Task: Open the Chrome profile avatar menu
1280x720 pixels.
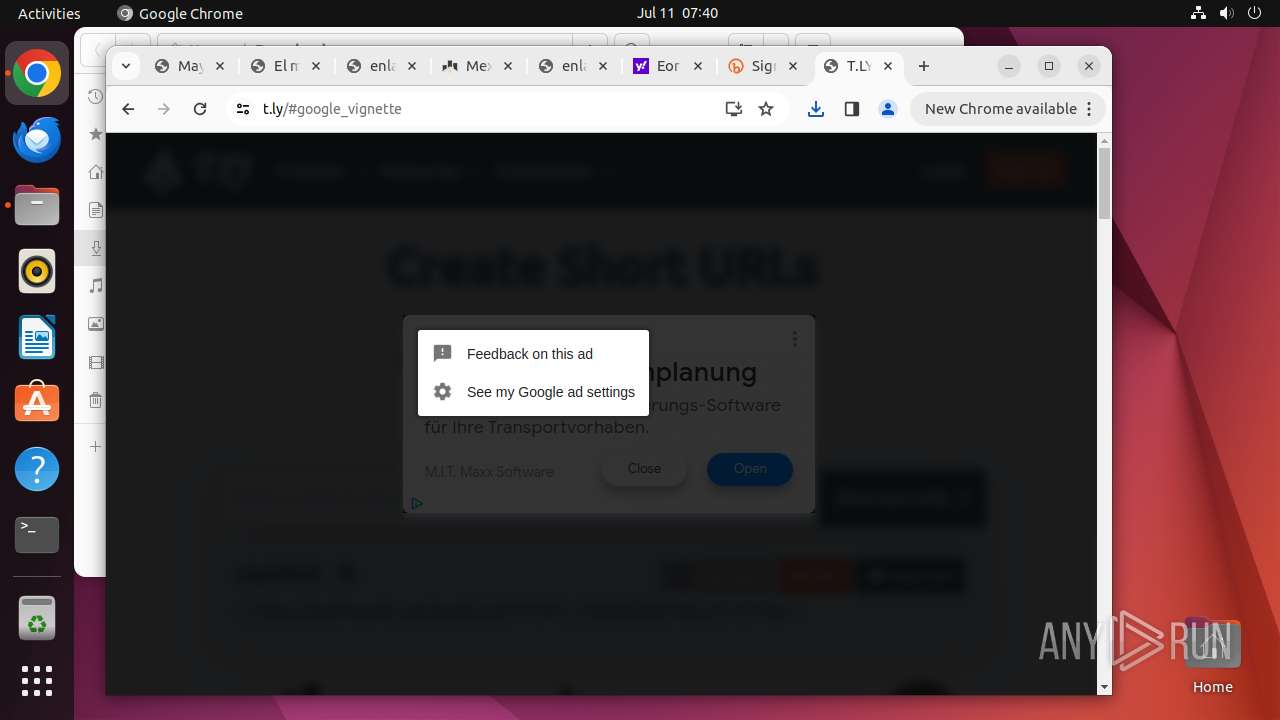Action: tap(888, 109)
